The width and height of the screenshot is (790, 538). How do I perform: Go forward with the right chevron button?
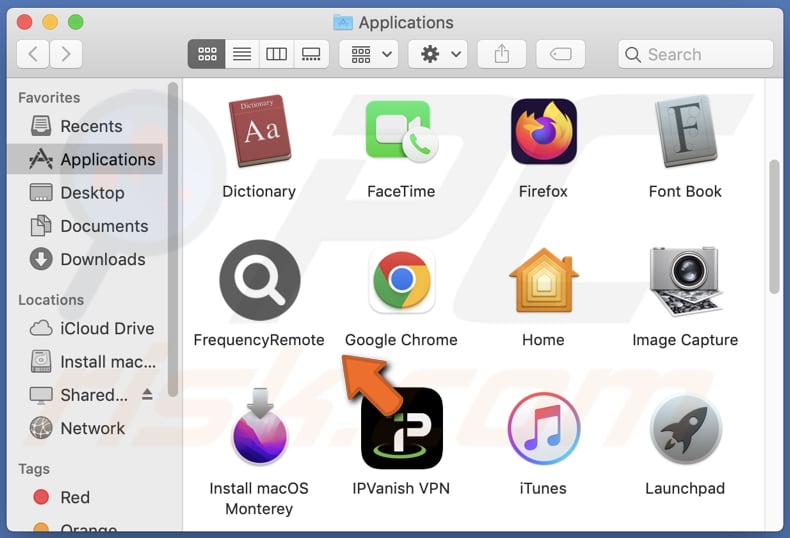[x=65, y=54]
